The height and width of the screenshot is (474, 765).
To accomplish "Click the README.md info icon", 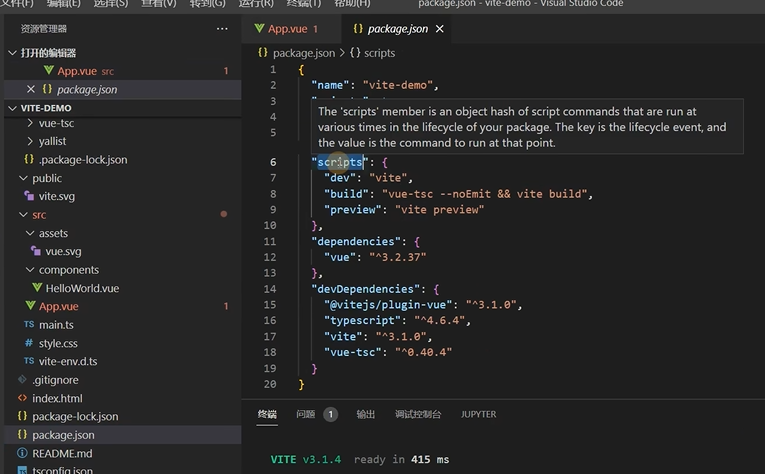I will click(22, 453).
